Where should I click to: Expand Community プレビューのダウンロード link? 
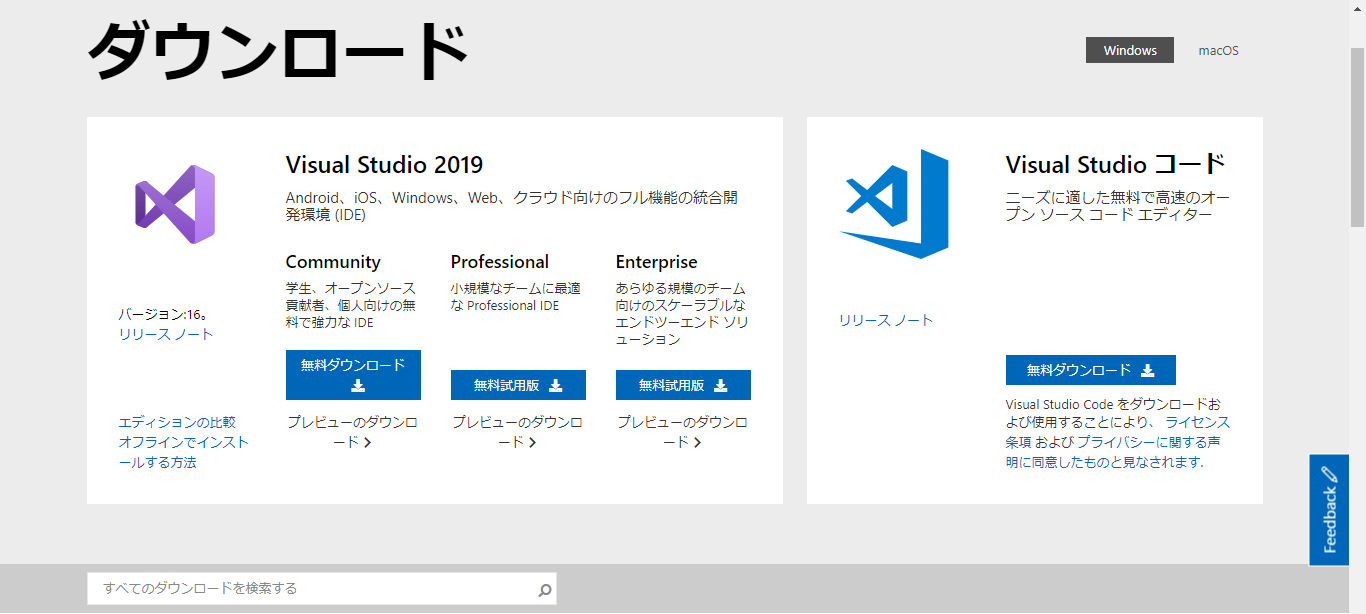tap(353, 432)
